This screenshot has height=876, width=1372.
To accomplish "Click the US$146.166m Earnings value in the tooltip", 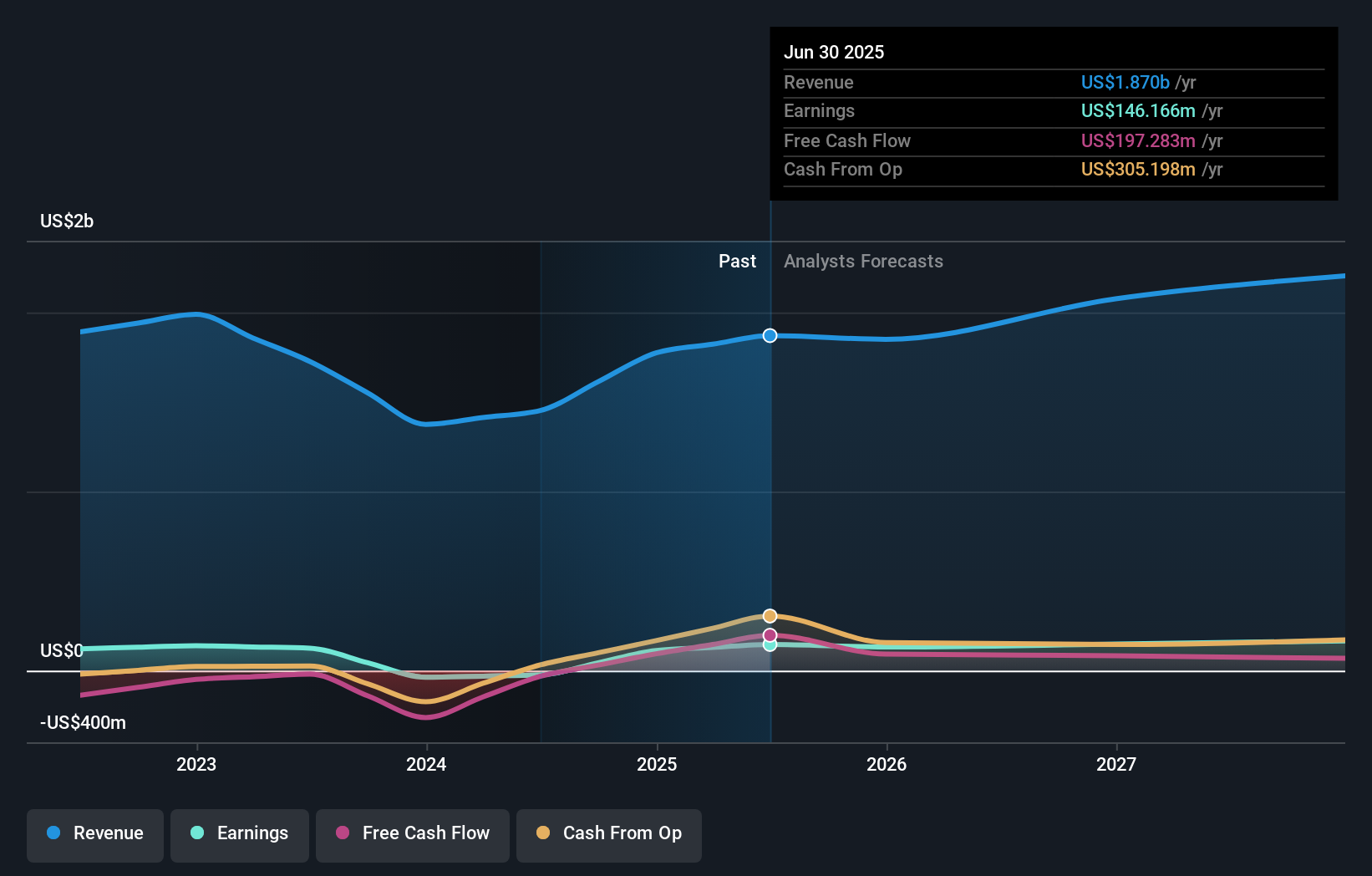I will pos(1136,110).
